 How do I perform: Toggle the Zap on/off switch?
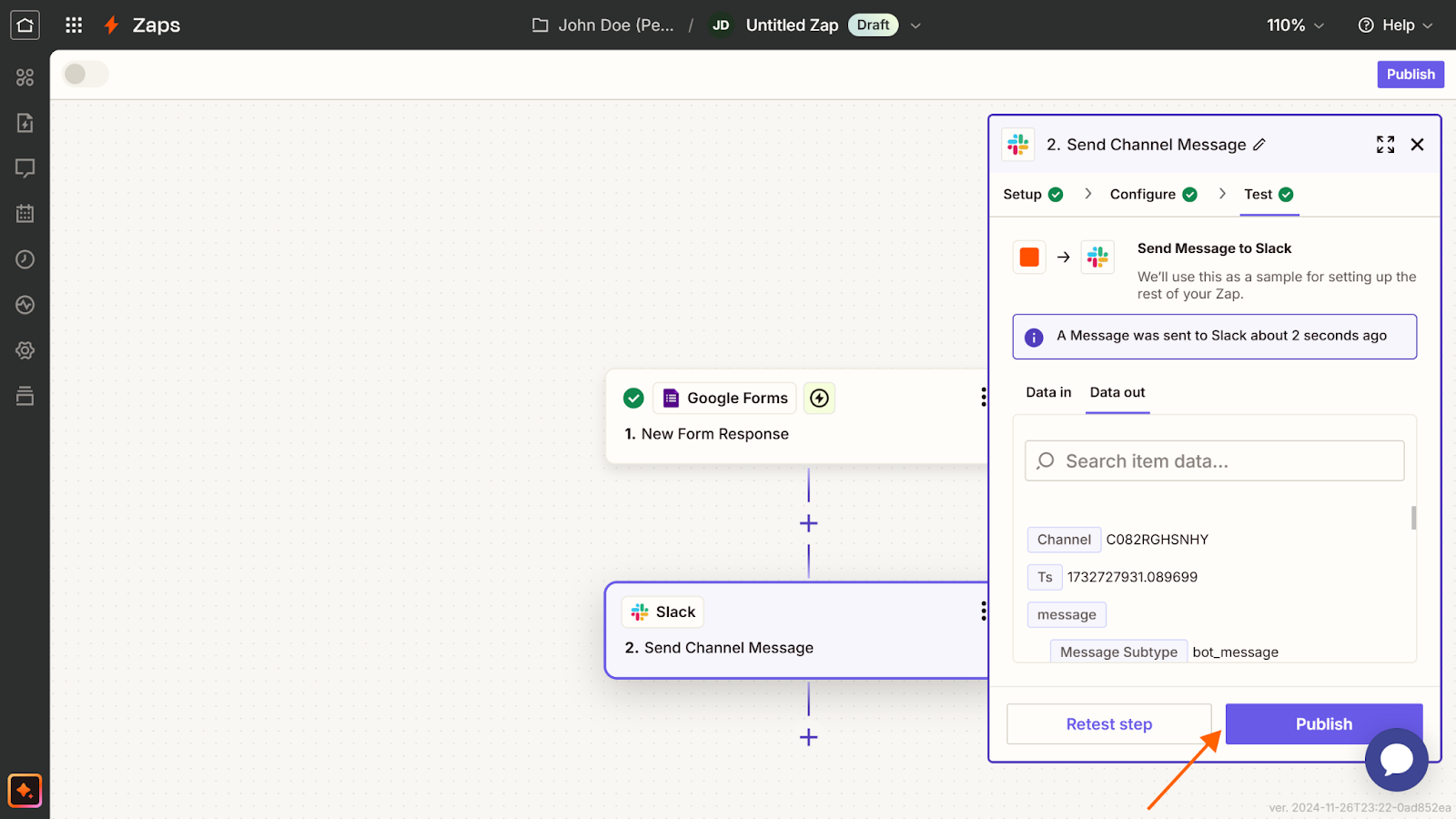tap(85, 75)
